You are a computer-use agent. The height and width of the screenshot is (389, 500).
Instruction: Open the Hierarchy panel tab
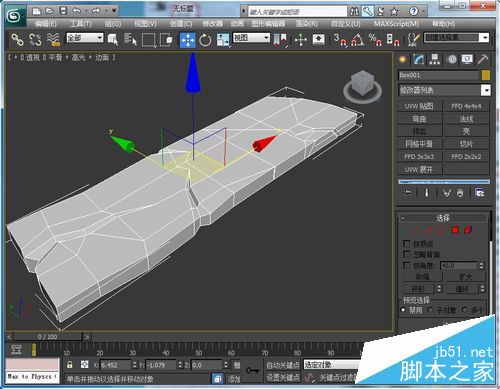pos(434,59)
